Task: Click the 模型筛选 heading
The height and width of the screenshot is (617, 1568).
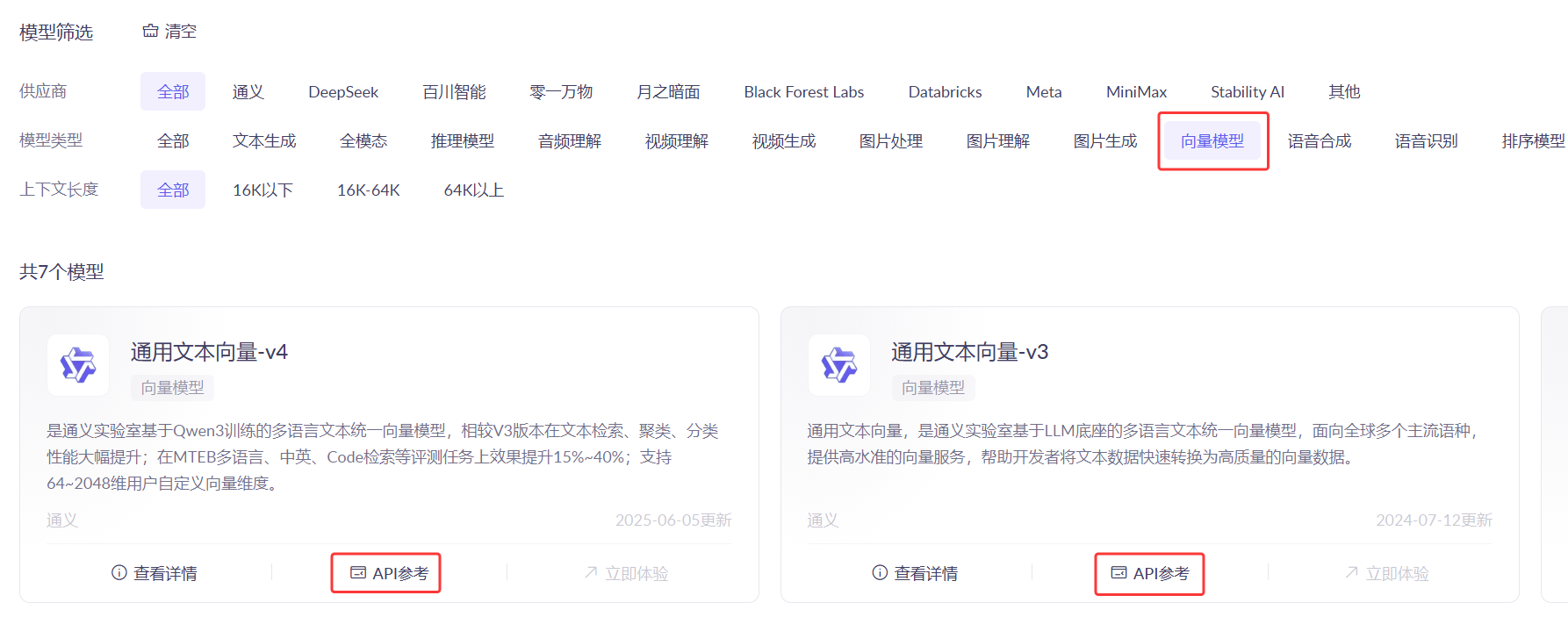Action: click(x=56, y=32)
